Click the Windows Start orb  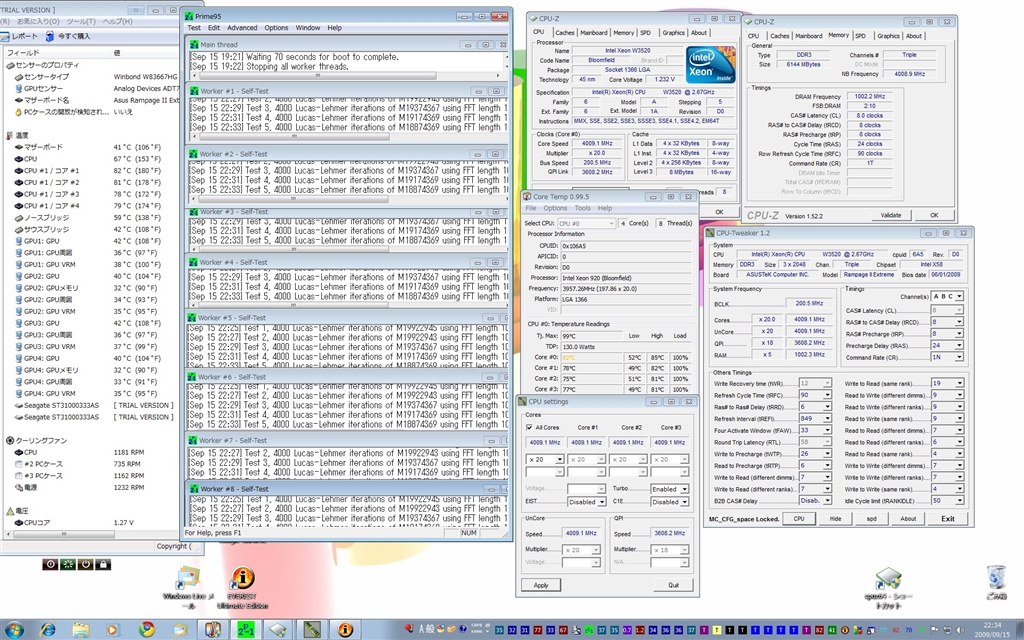(x=14, y=629)
